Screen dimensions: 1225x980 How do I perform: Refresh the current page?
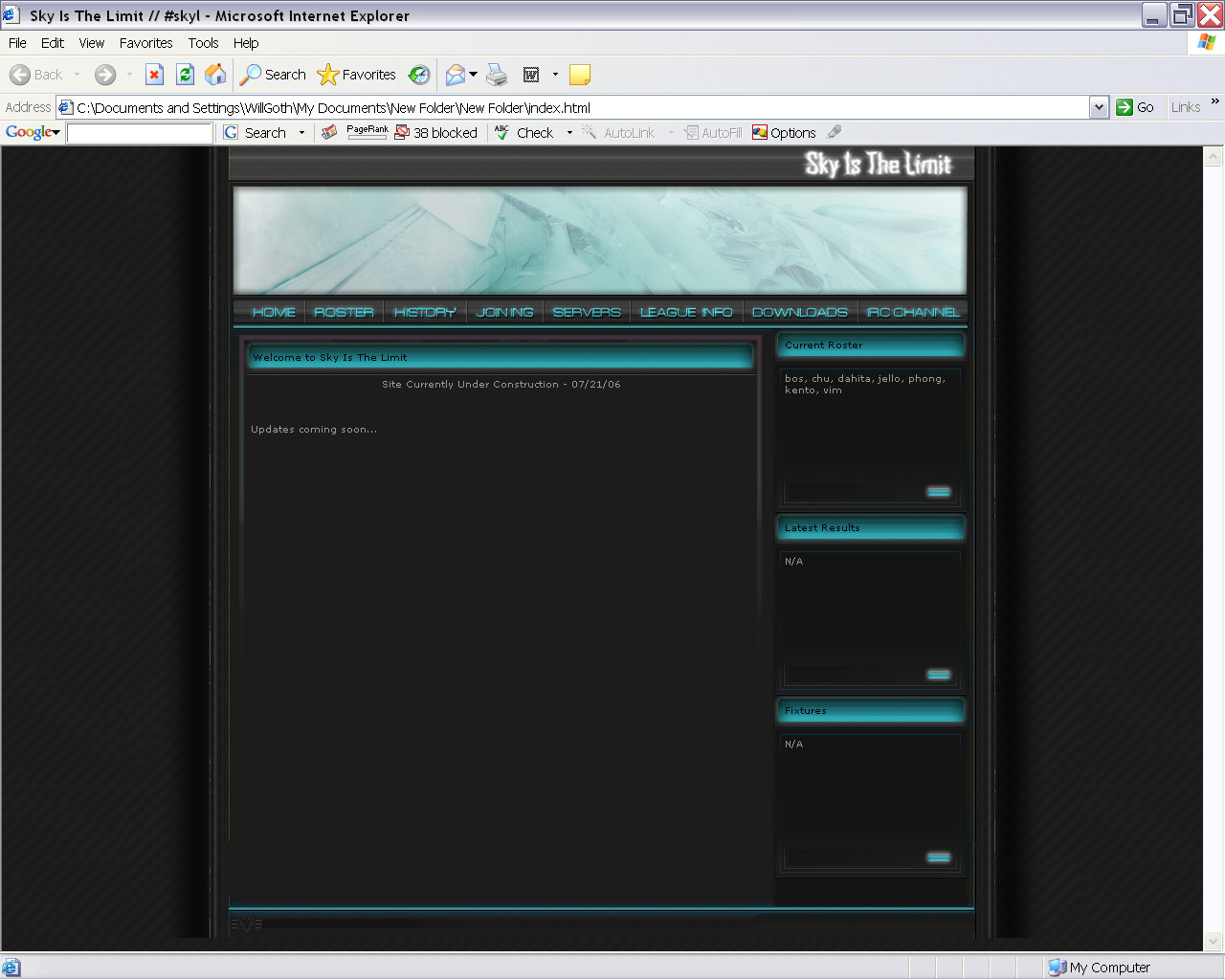click(186, 75)
